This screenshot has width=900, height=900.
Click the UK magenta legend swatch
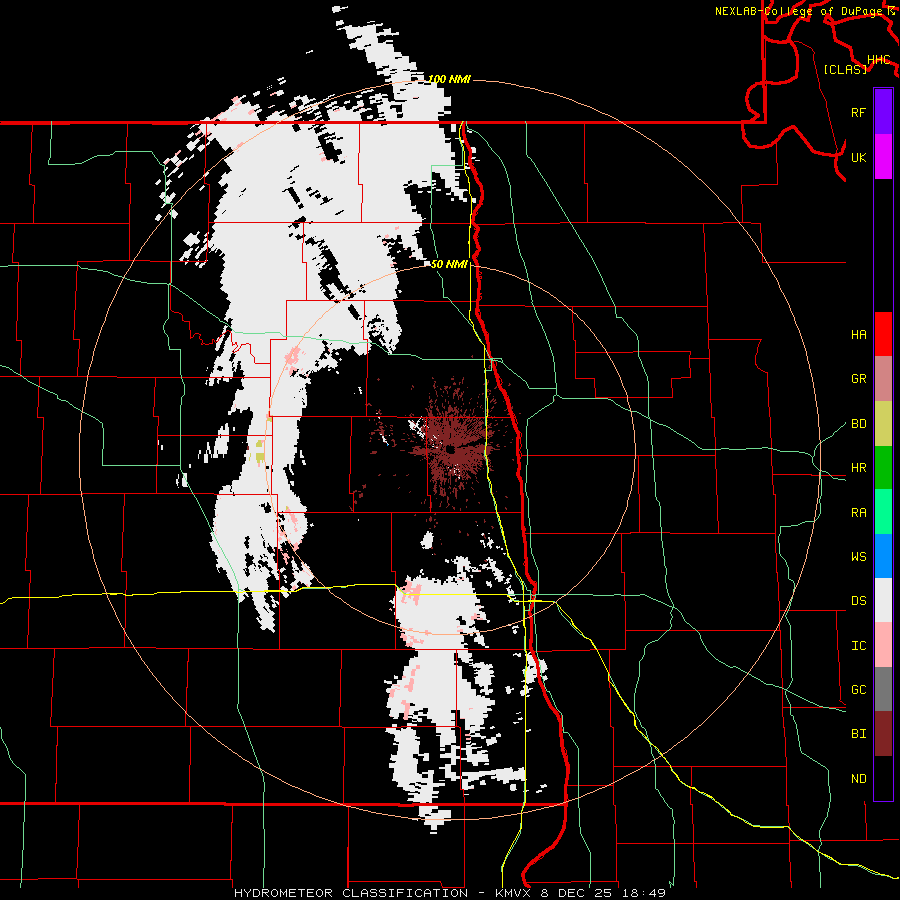click(x=883, y=157)
